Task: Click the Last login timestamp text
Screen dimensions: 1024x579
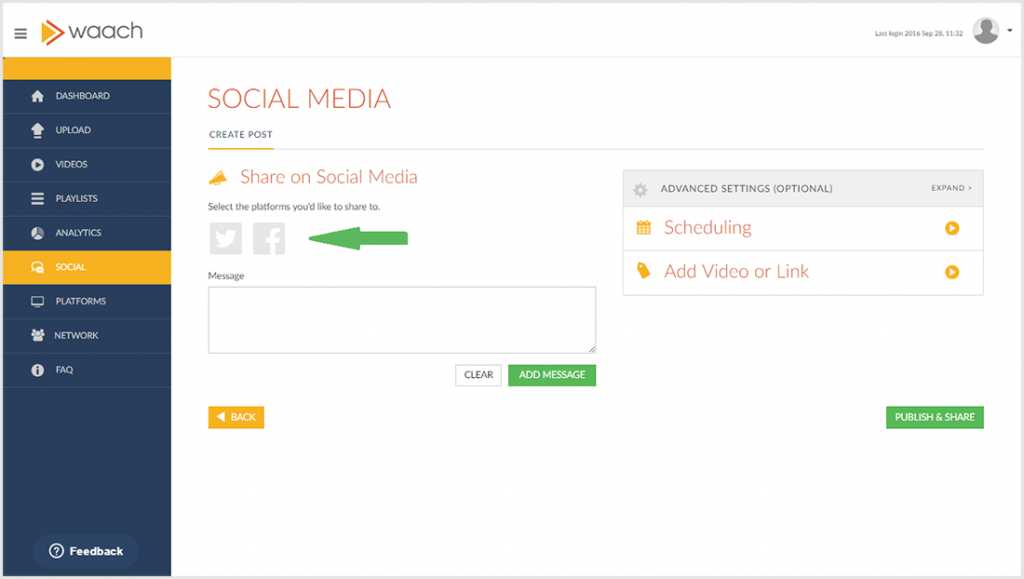Action: point(918,33)
